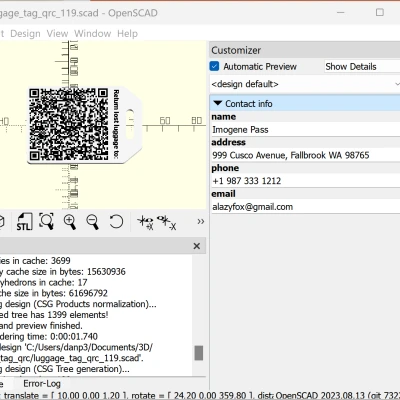Viewport: 400px width, 400px height.
Task: Click the left (-X) view axis icon
Action: click(x=166, y=222)
